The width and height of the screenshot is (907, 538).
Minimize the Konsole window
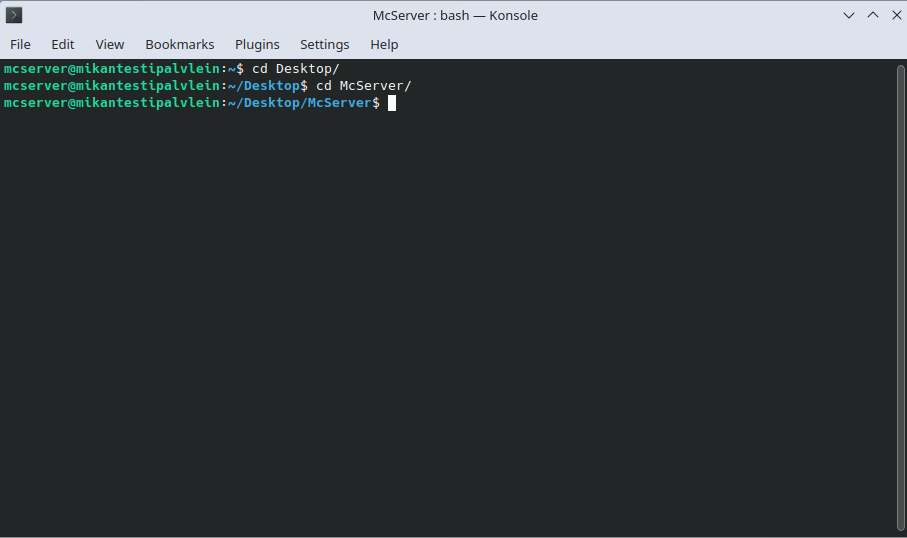point(849,15)
